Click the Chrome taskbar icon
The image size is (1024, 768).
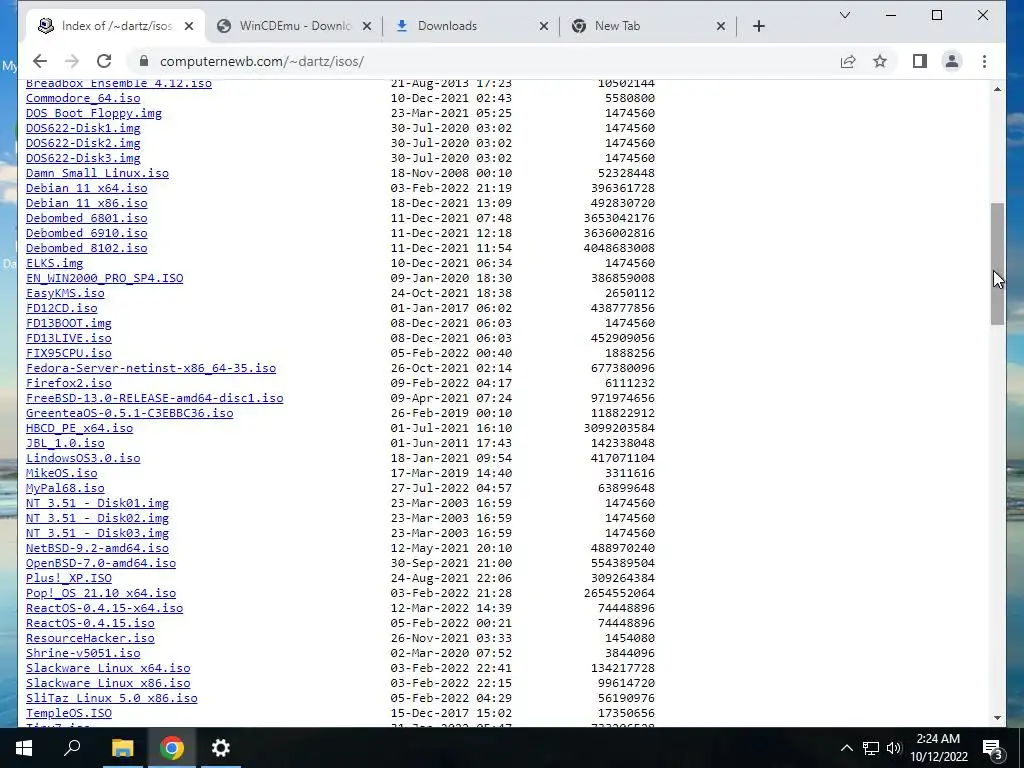coord(172,748)
